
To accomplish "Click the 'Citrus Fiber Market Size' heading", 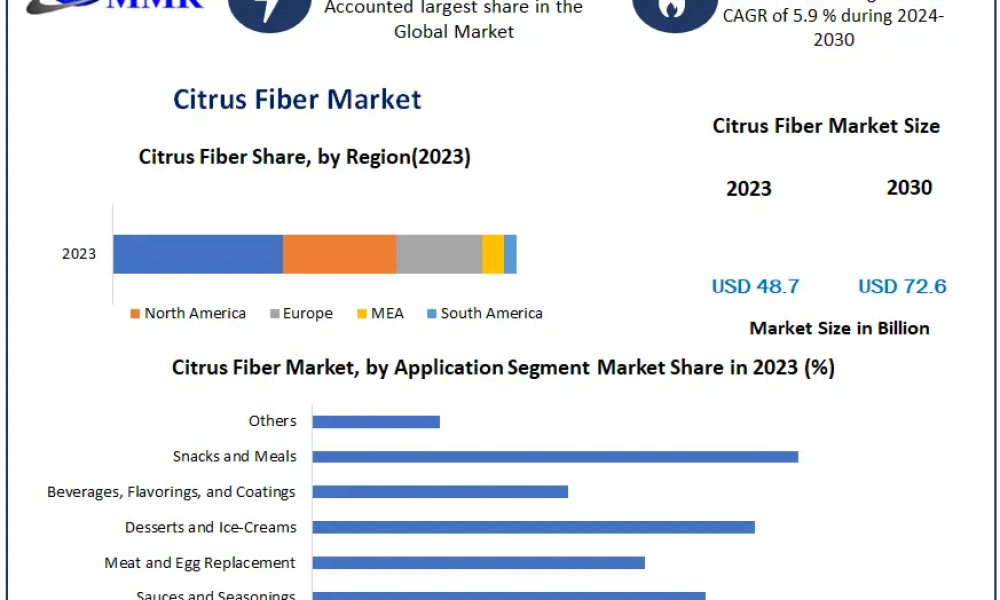I will click(826, 126).
